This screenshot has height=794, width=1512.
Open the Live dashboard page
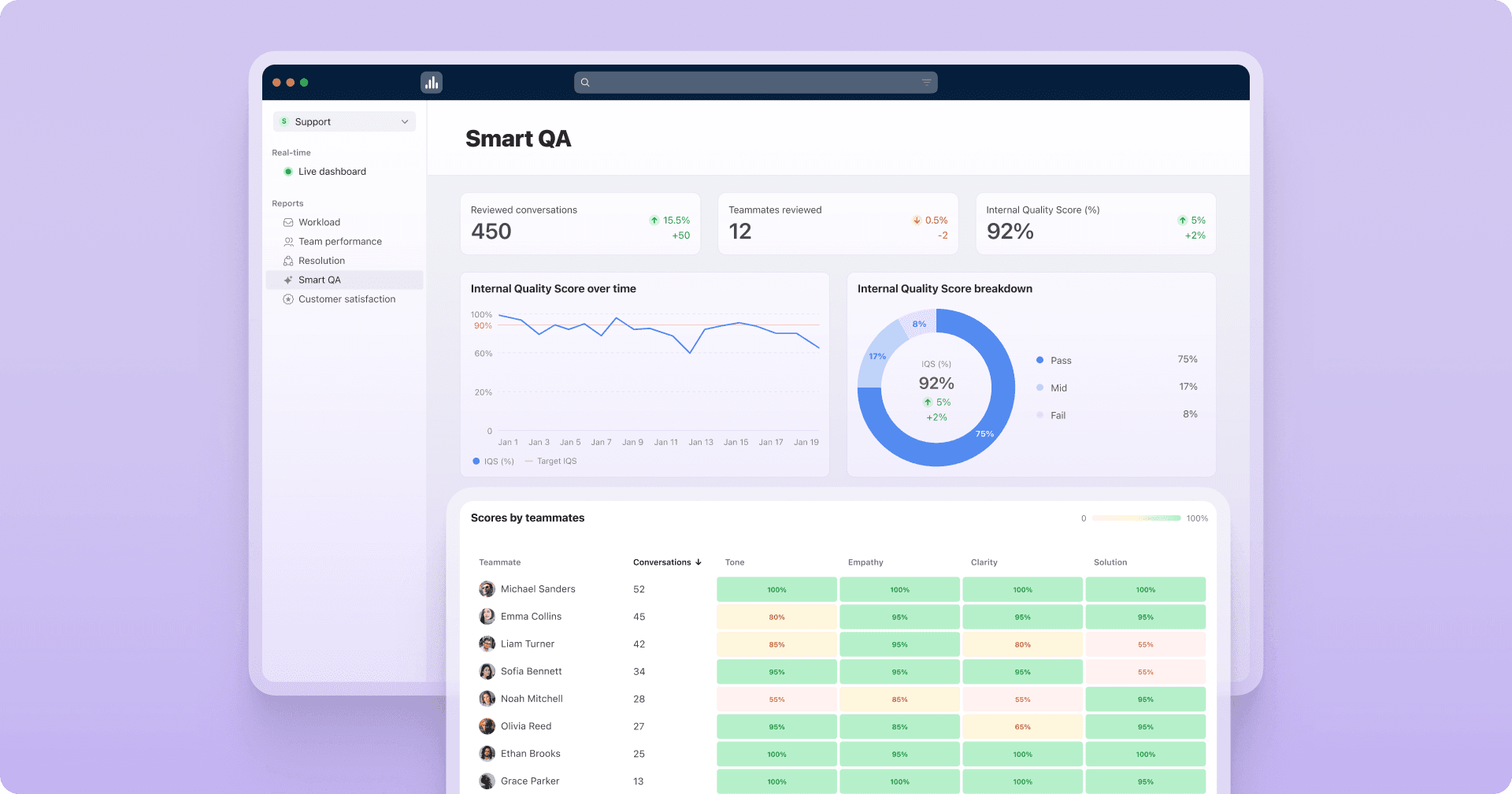point(332,172)
